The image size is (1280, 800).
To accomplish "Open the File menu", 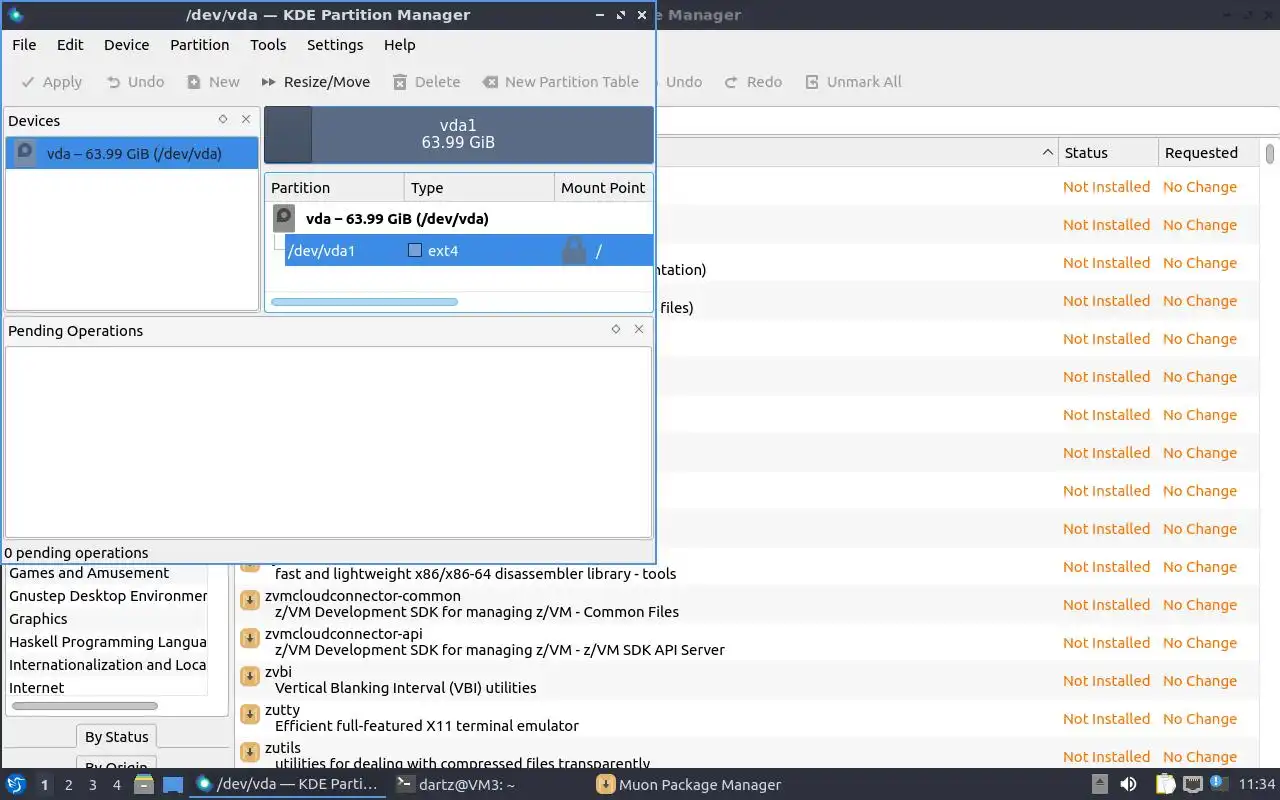I will (24, 45).
